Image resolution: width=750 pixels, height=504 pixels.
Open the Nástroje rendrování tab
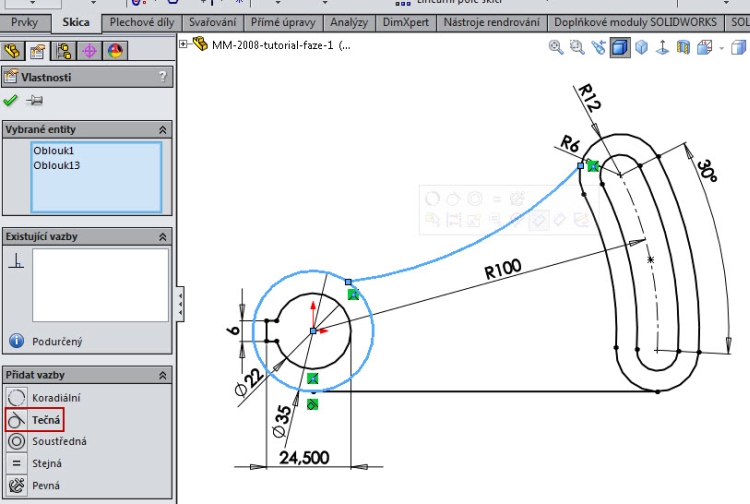click(491, 22)
